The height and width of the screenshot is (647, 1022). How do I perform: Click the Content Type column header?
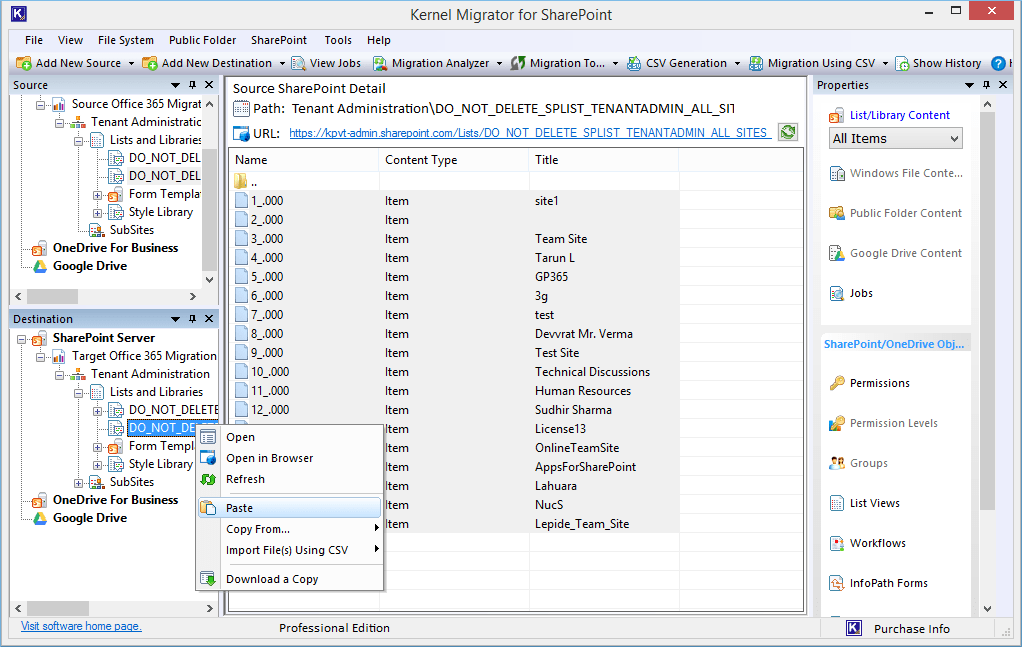pos(453,160)
